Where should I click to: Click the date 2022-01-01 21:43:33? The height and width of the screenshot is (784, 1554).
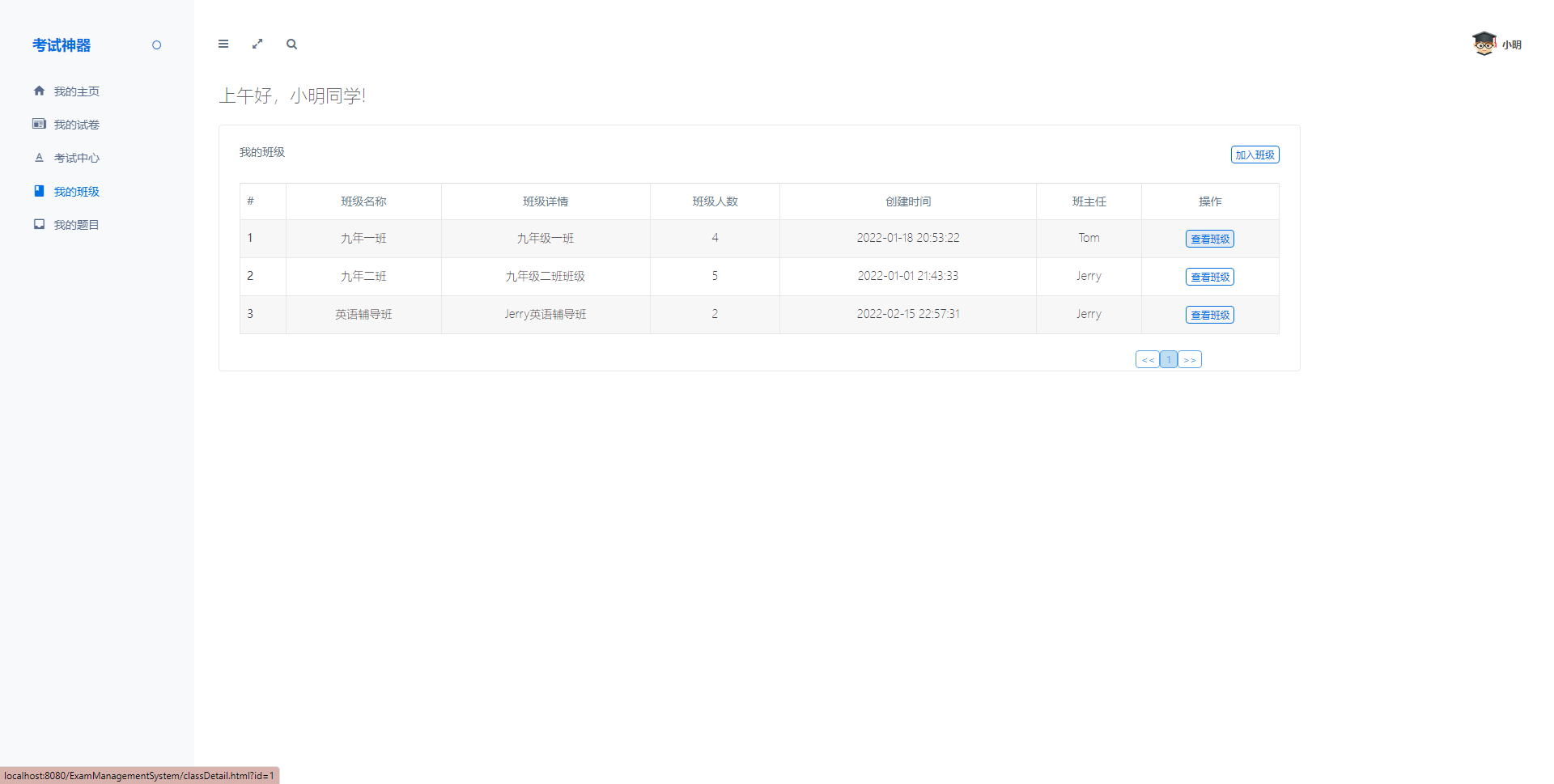point(908,276)
